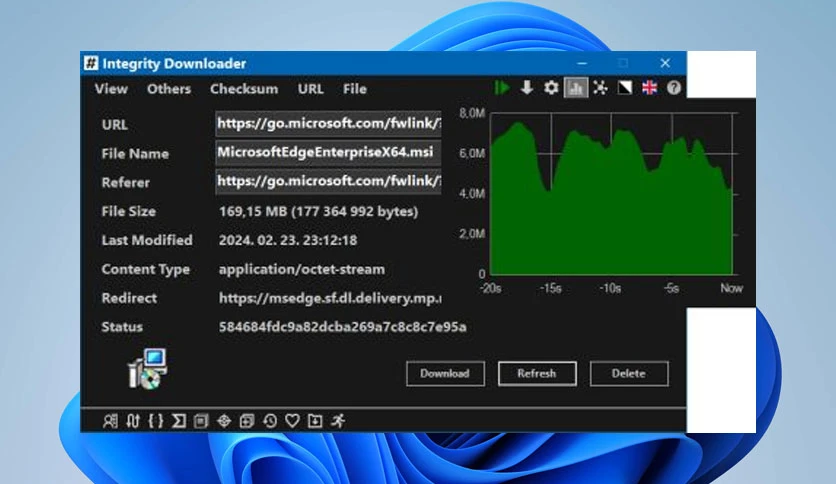Close the Integrity Downloader window

[x=665, y=63]
